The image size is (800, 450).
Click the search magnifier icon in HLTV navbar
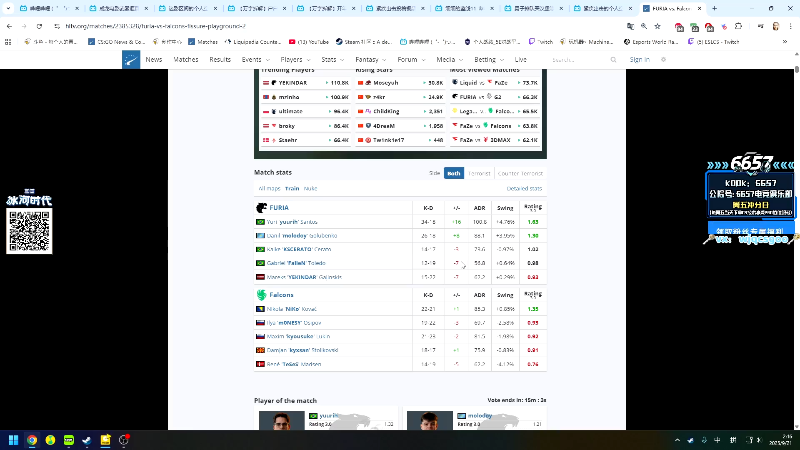(613, 60)
